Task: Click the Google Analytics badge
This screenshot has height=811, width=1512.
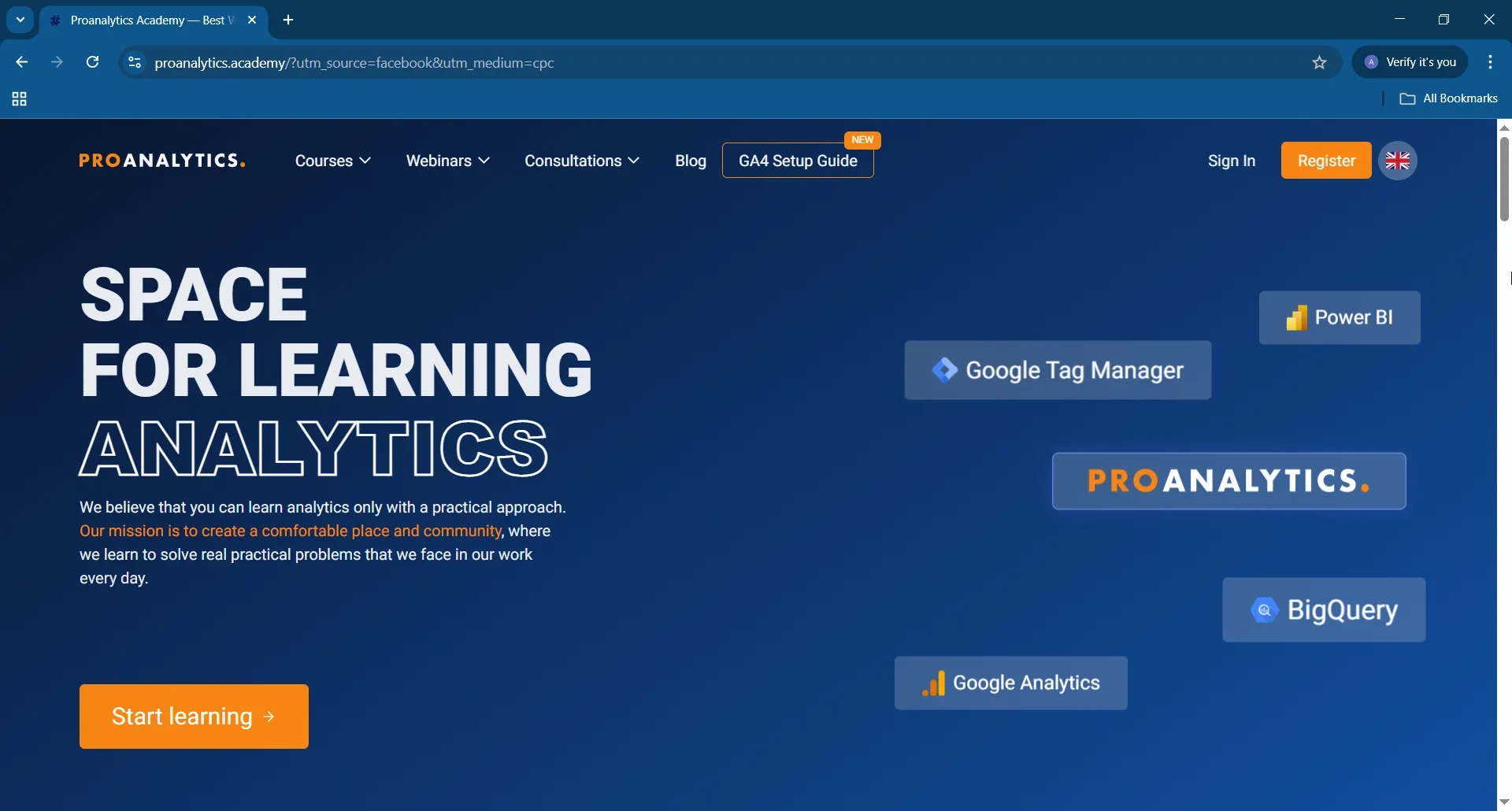Action: tap(1011, 683)
